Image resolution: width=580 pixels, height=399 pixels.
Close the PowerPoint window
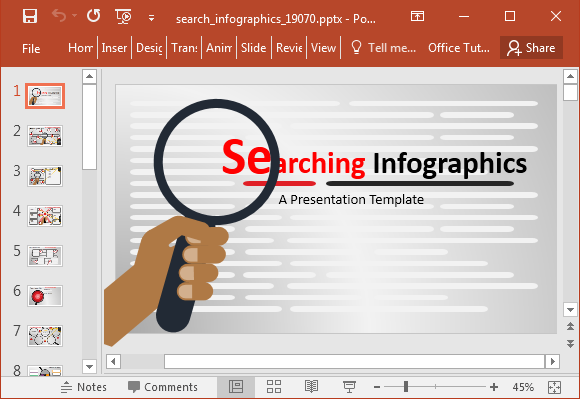556,16
